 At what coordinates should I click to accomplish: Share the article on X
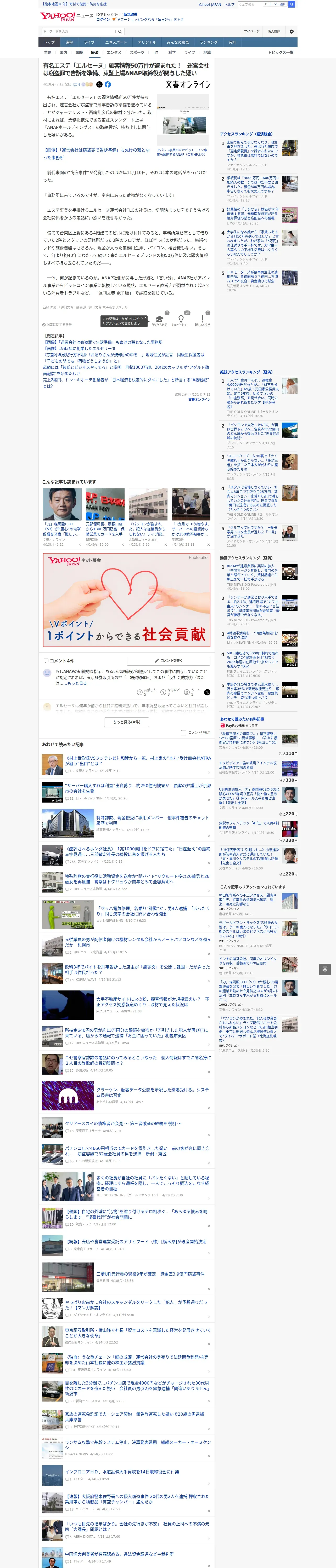(x=99, y=85)
